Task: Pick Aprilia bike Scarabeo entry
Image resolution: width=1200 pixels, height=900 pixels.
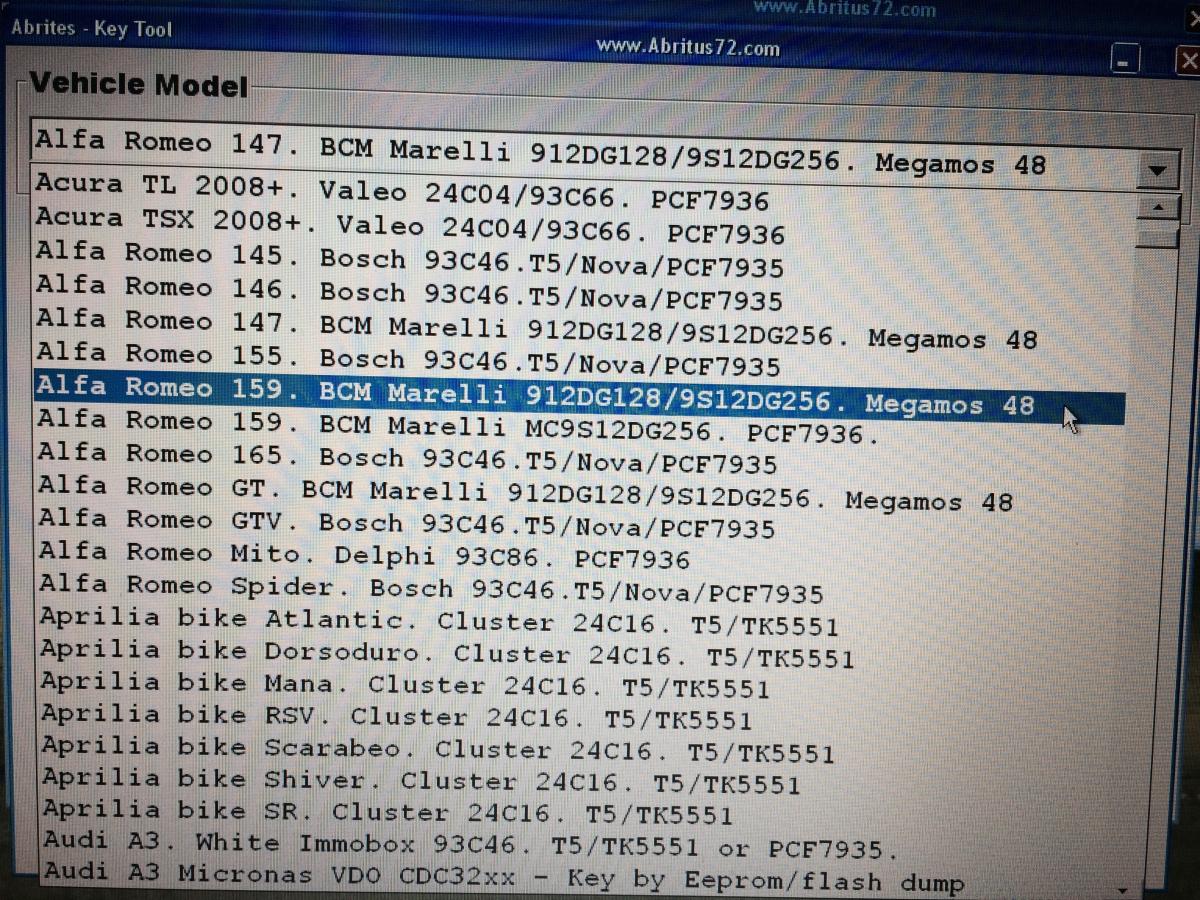Action: (438, 750)
